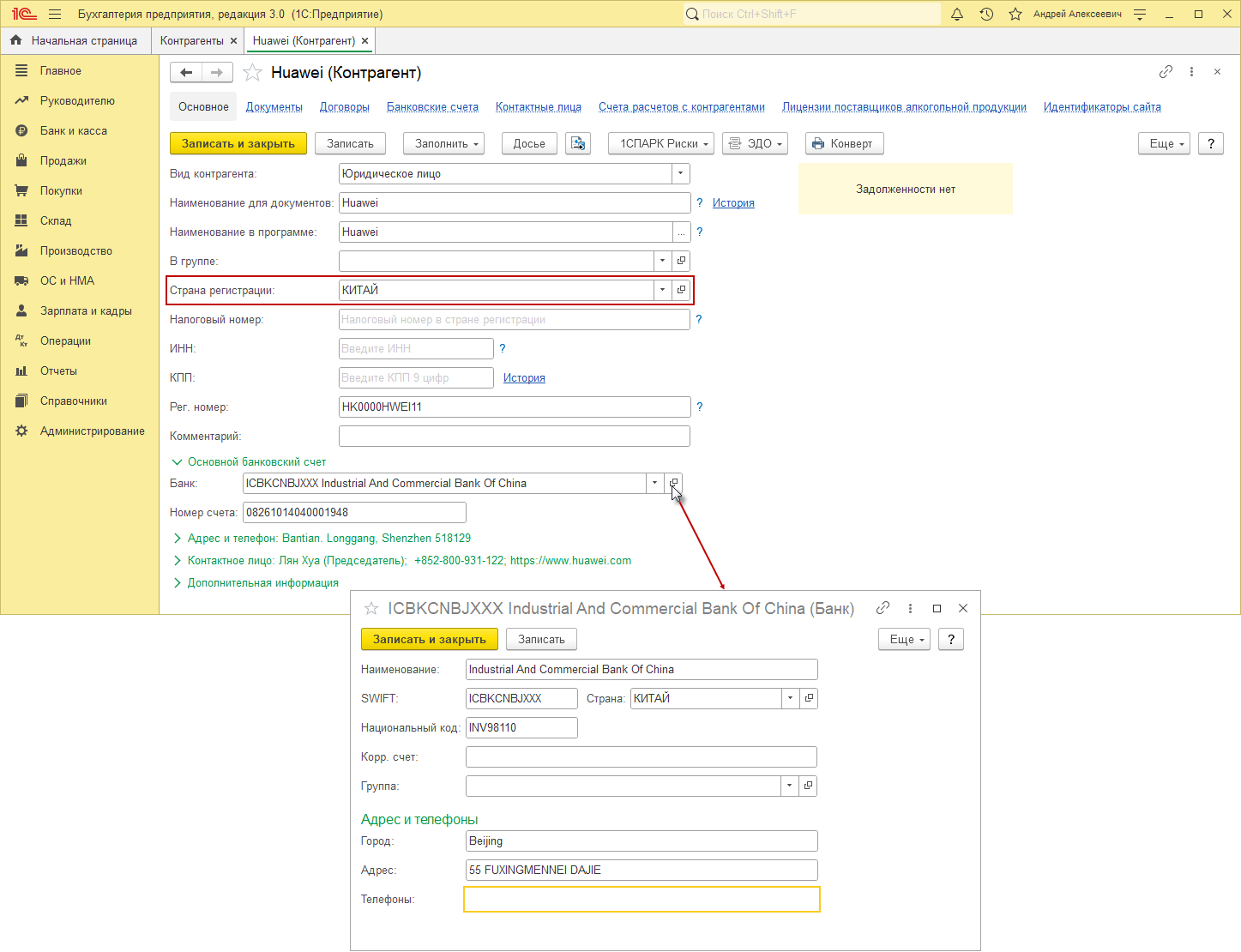Open Банковские счета tab link
This screenshot has width=1241, height=952.
[432, 107]
